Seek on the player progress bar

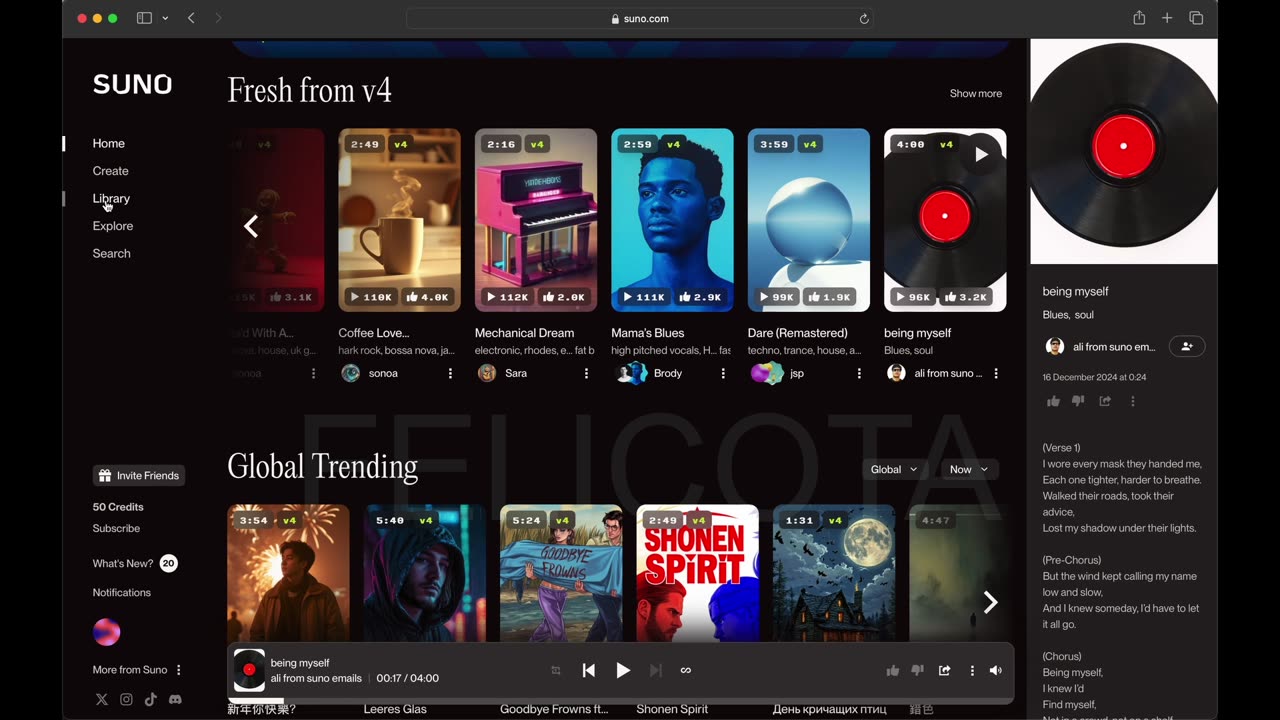point(620,700)
